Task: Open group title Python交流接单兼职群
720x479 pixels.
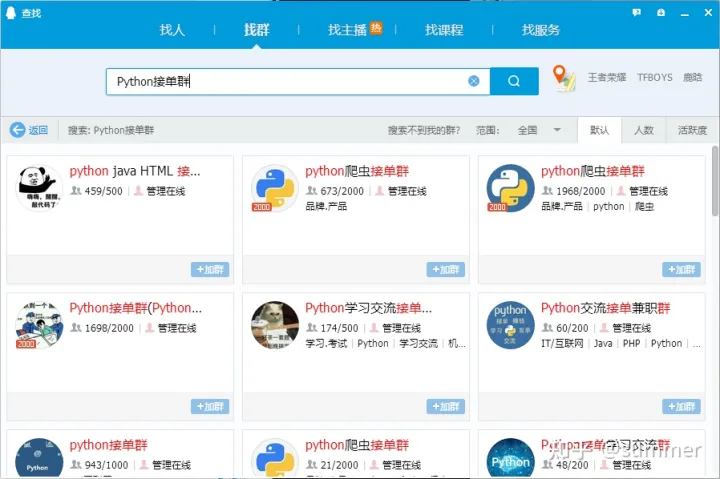Action: pos(606,308)
